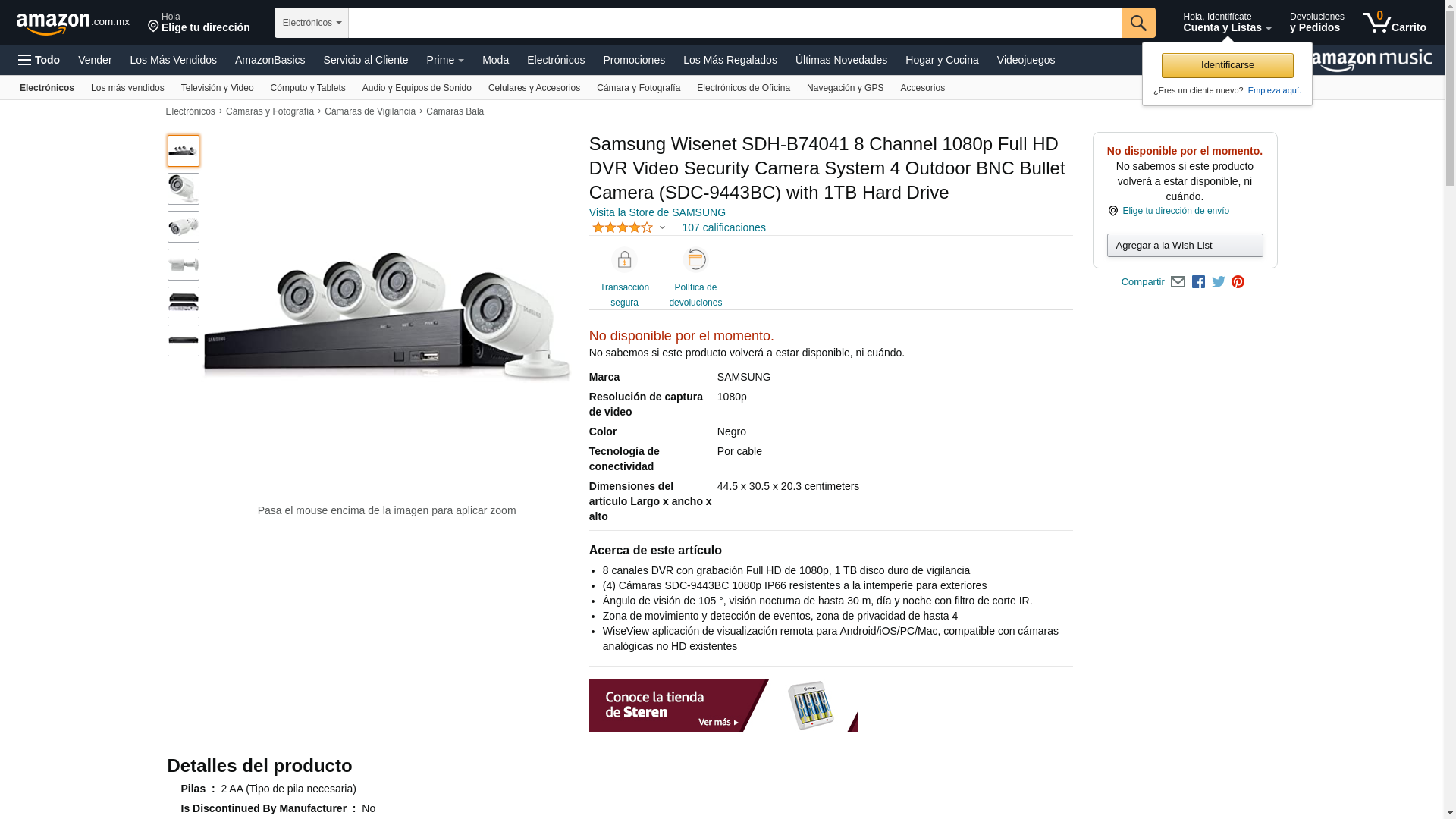Visit the SAMSUNG Store link
The width and height of the screenshot is (1456, 819).
click(657, 212)
